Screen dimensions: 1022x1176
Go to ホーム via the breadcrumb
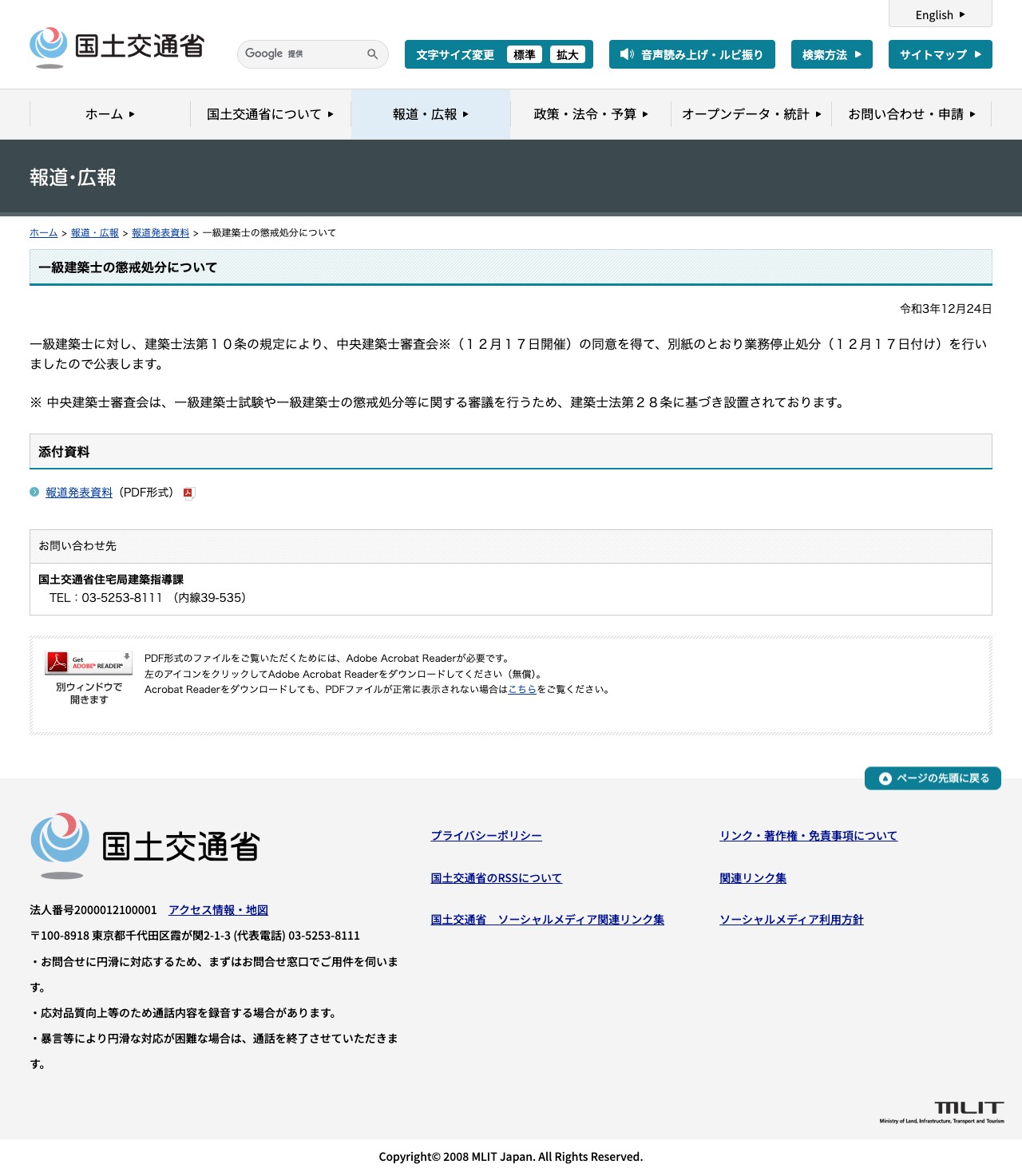(x=43, y=233)
